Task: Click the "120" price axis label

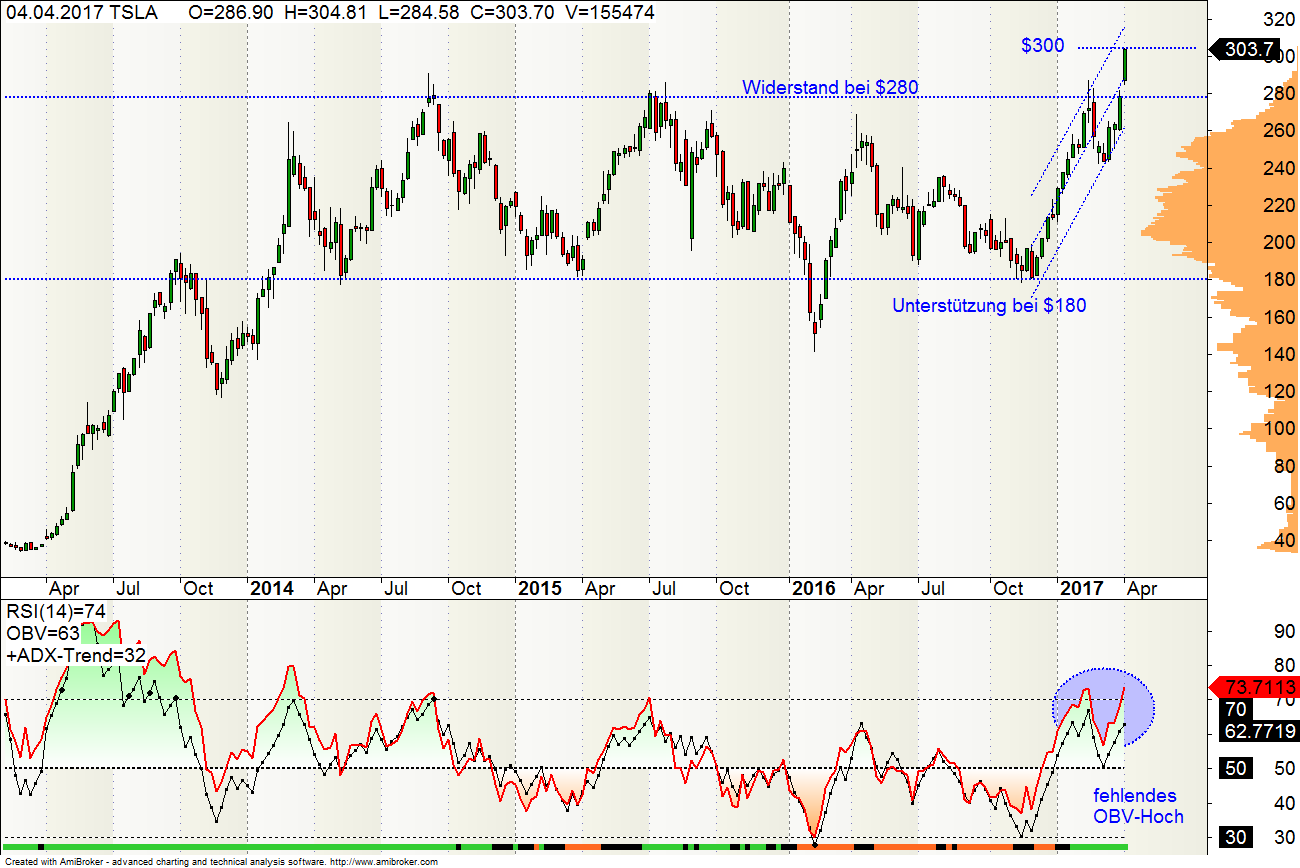Action: tap(1279, 391)
